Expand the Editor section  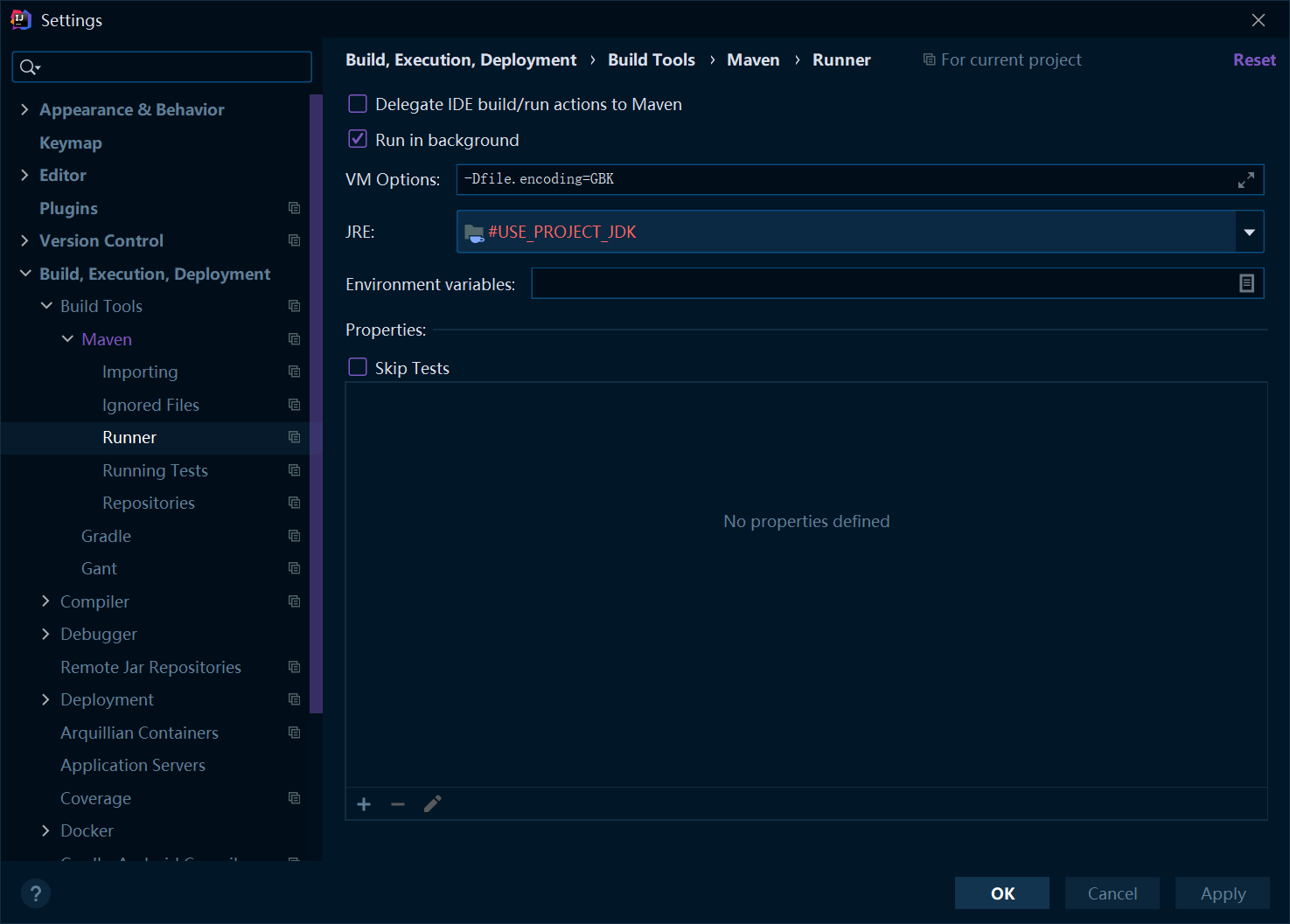(x=24, y=175)
